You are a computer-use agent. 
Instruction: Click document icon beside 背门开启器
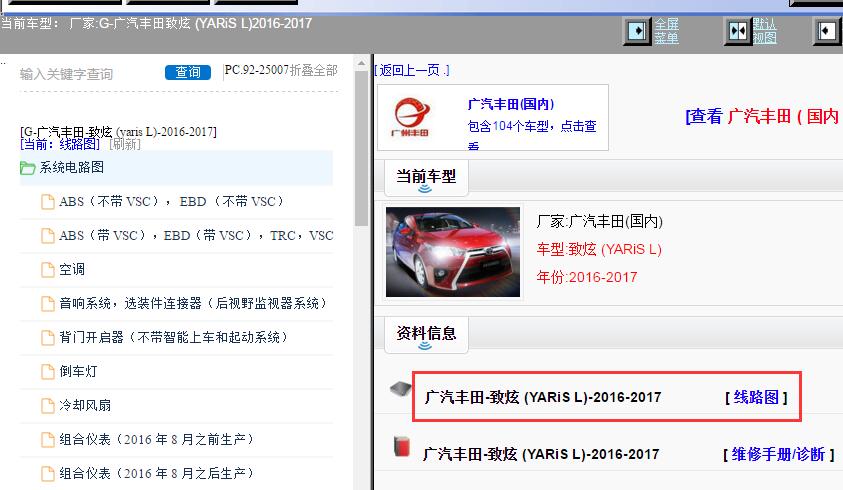48,337
